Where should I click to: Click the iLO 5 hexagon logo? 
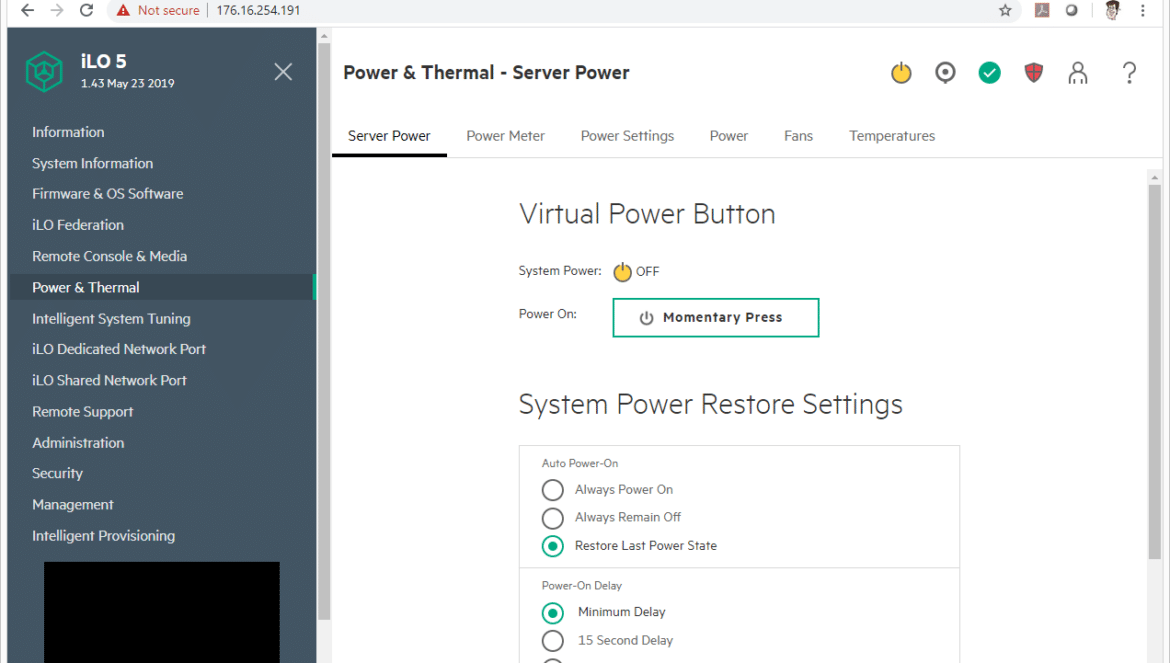[x=44, y=72]
